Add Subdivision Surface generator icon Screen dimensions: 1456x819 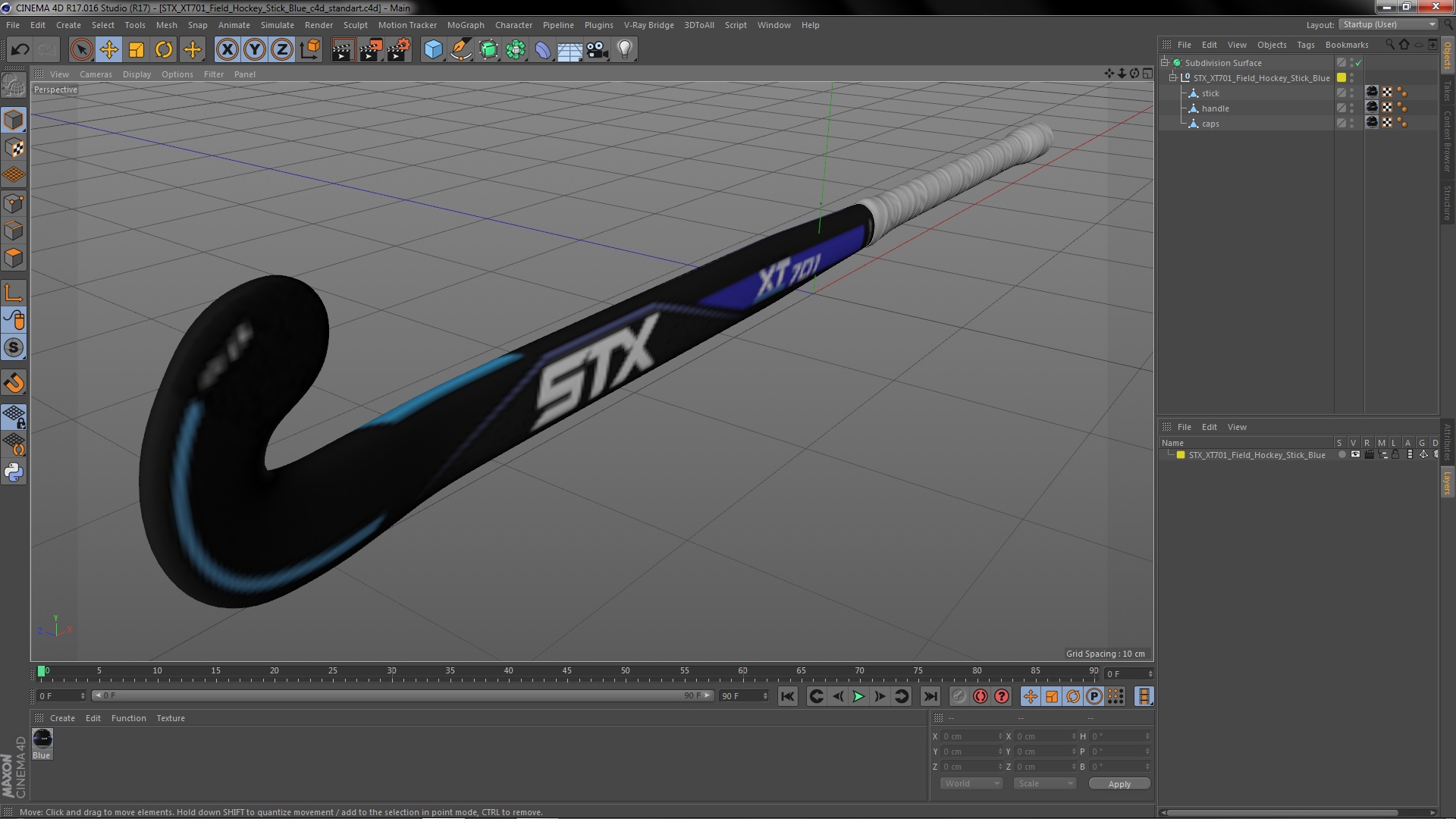tap(488, 50)
